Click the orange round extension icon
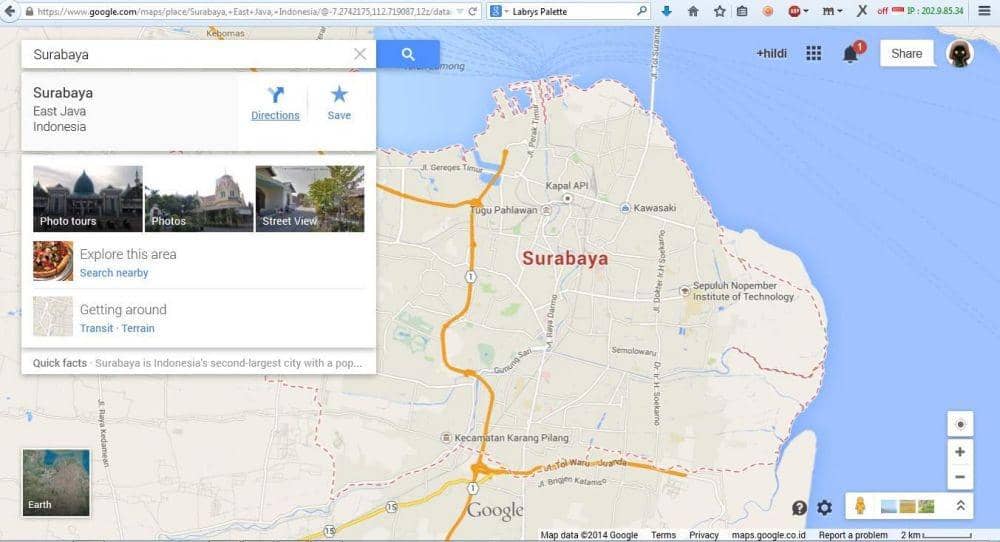 point(768,11)
